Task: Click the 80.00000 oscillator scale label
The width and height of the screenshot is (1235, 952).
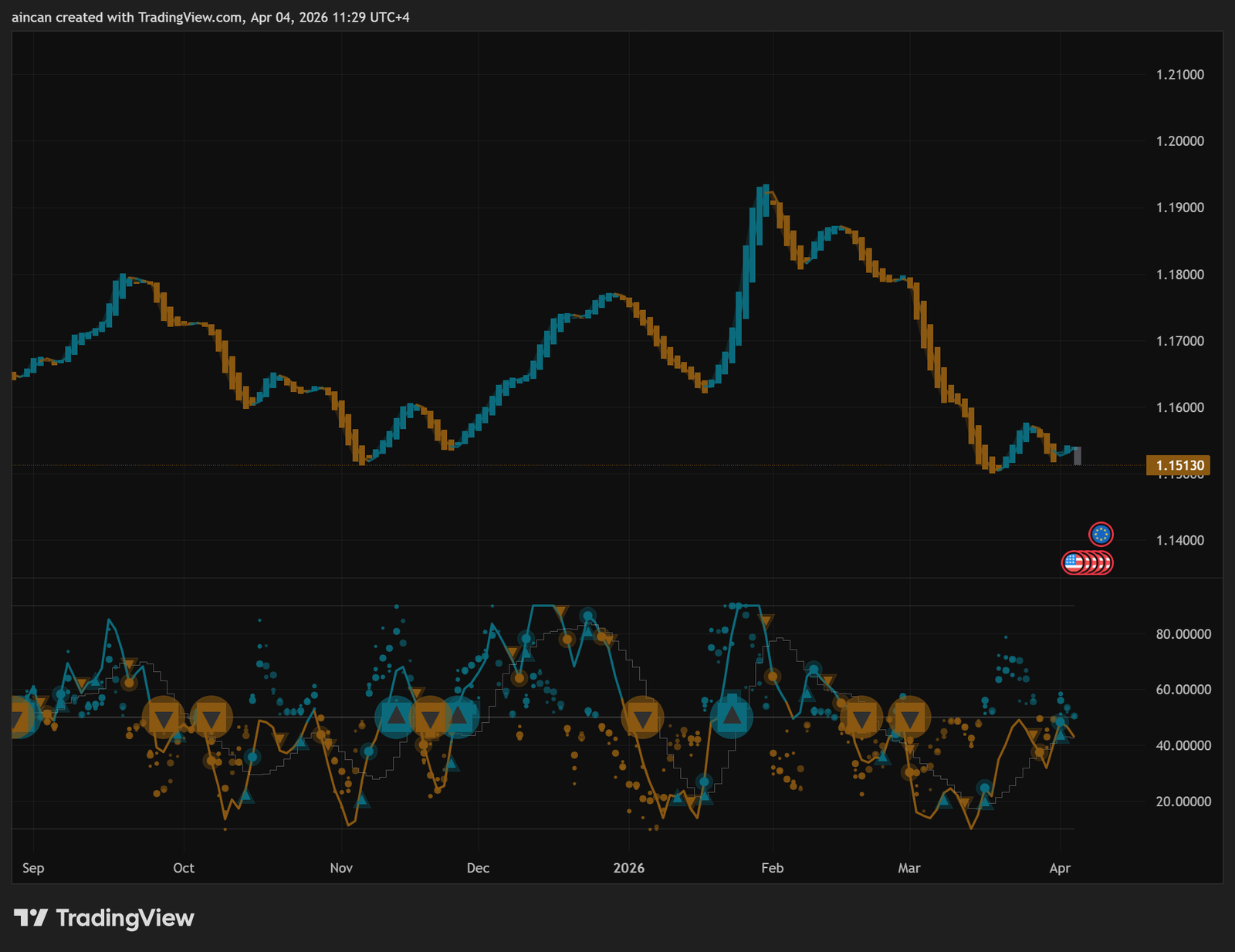Action: tap(1183, 634)
